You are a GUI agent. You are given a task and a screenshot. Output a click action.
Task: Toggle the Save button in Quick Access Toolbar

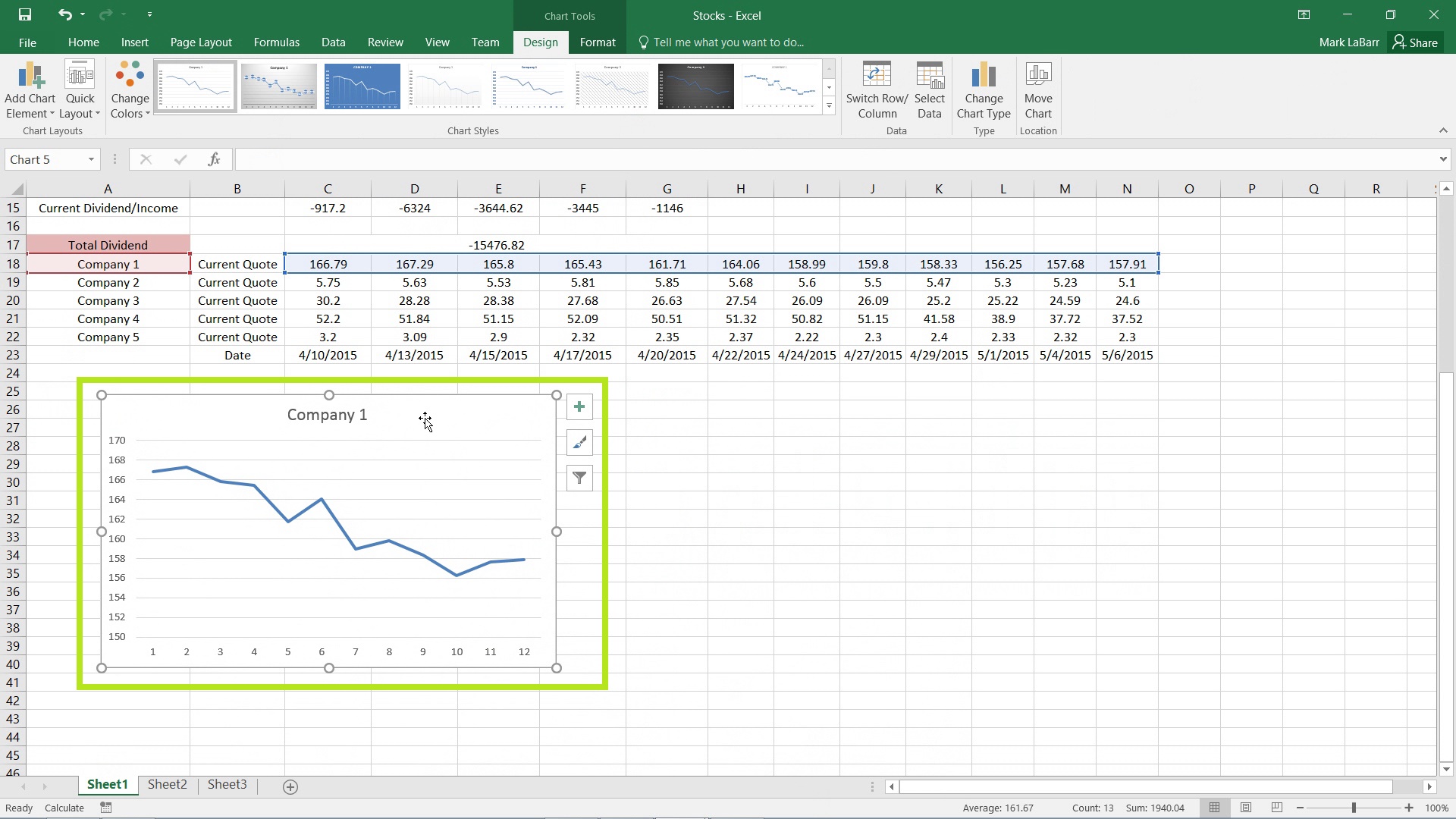pyautogui.click(x=24, y=14)
